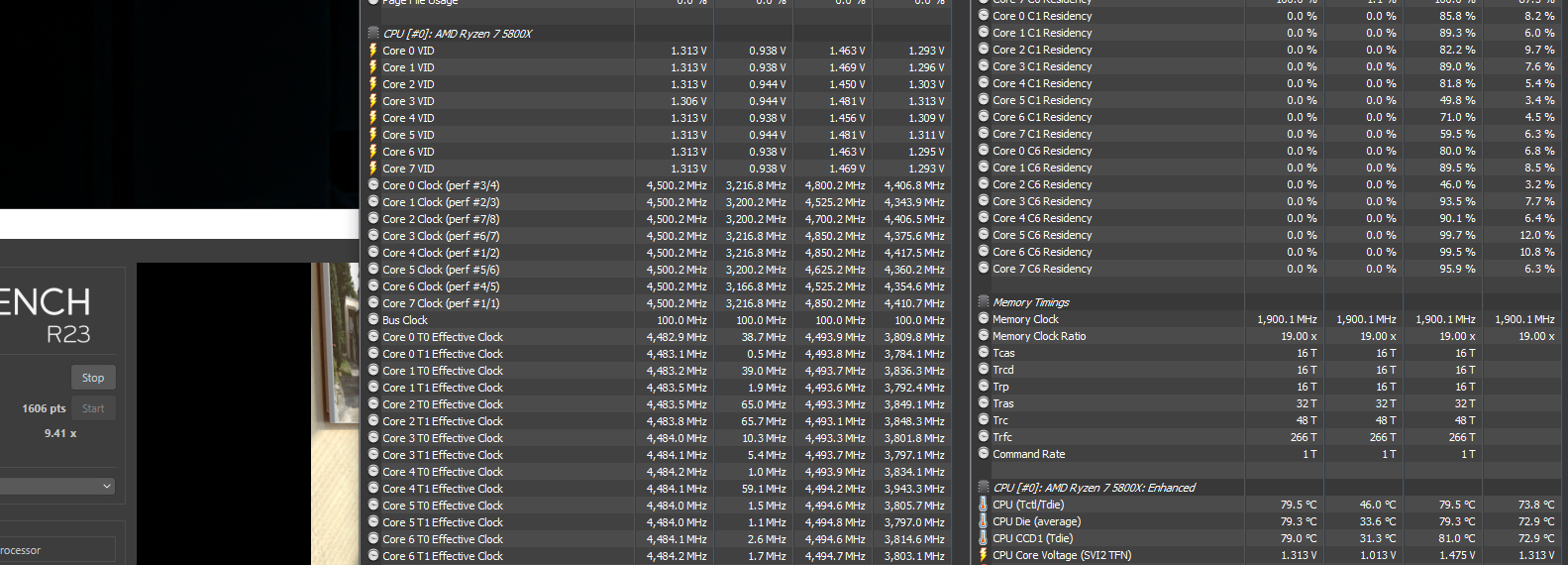Click the icon beside Core 0 C6 Residency
The image size is (1568, 565).
[x=984, y=151]
